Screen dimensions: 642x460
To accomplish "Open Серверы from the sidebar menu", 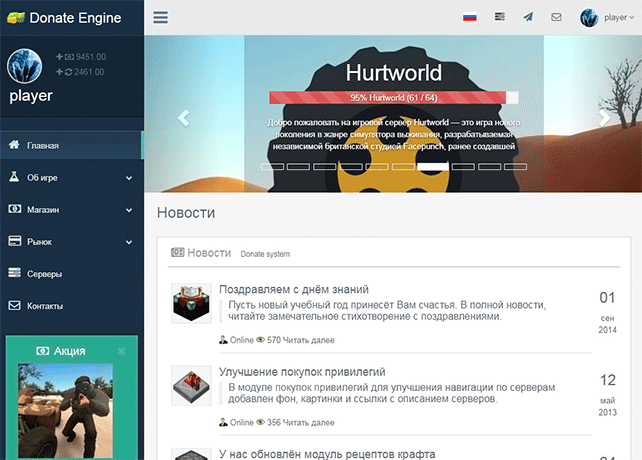I will [45, 274].
